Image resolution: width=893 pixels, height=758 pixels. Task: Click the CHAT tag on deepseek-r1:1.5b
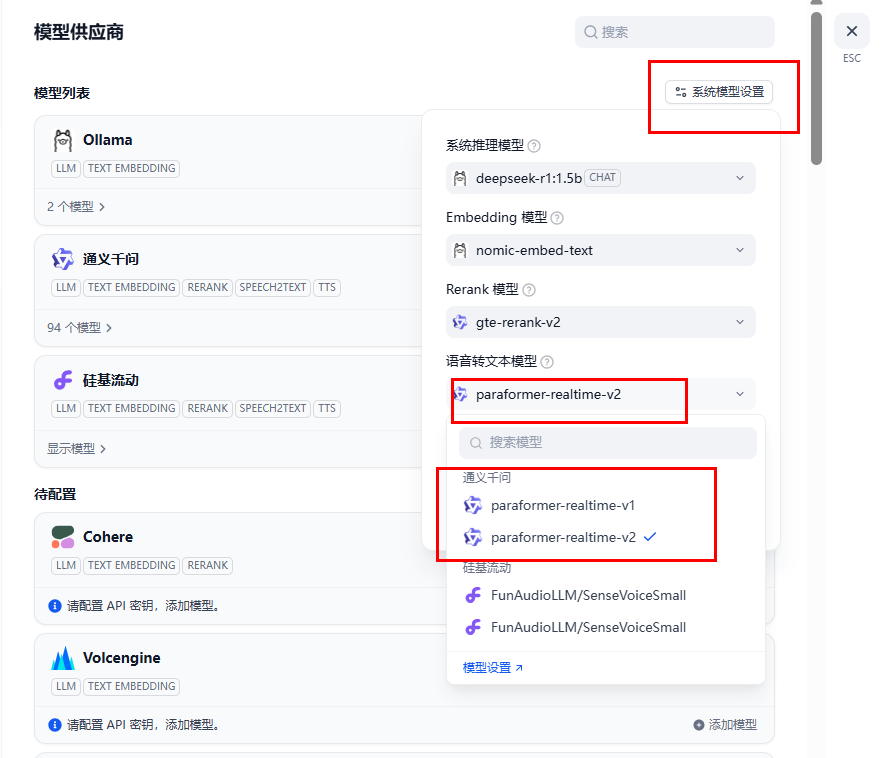(602, 178)
